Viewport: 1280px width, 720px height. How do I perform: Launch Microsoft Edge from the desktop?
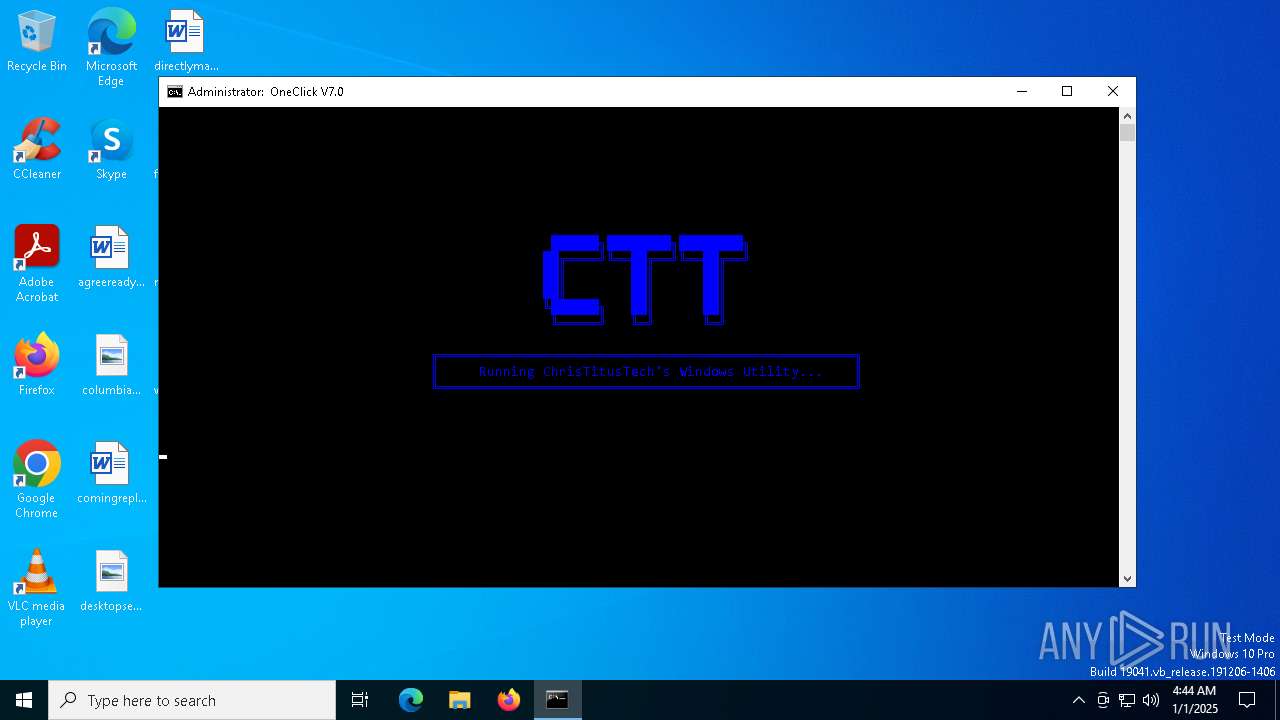click(x=111, y=47)
